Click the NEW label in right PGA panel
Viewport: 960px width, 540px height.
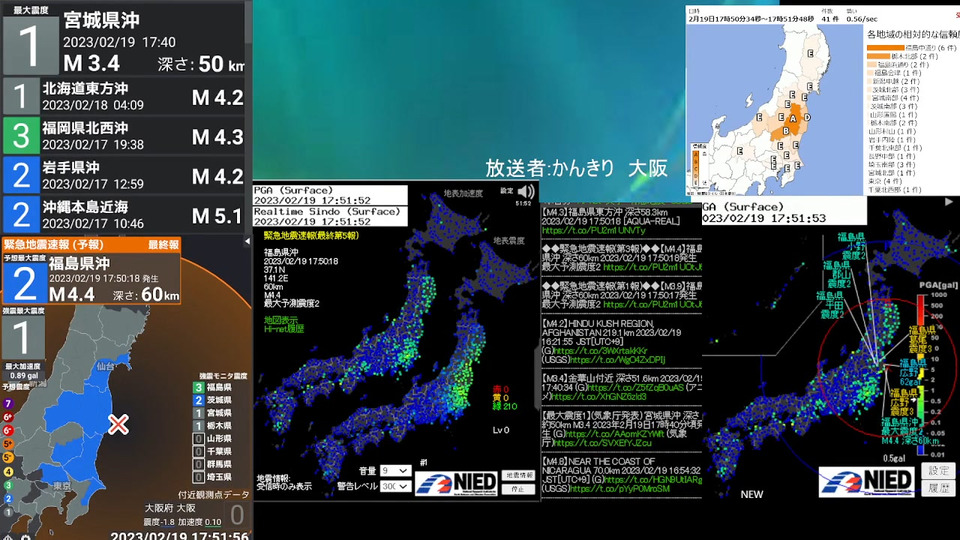click(x=752, y=494)
